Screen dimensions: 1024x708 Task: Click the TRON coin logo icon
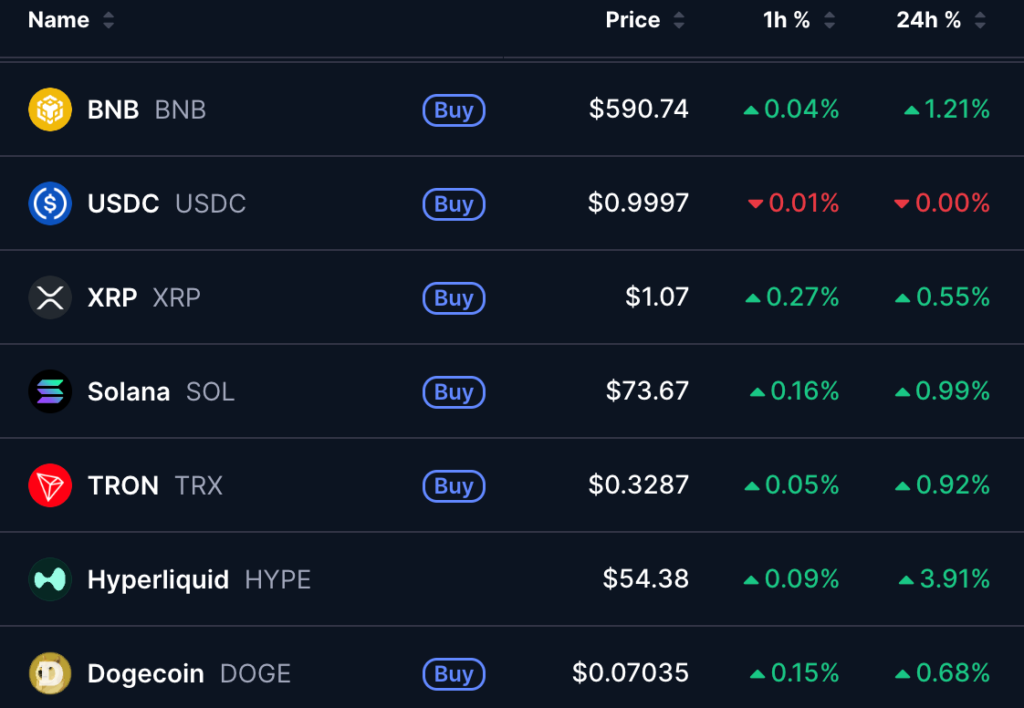pyautogui.click(x=50, y=486)
